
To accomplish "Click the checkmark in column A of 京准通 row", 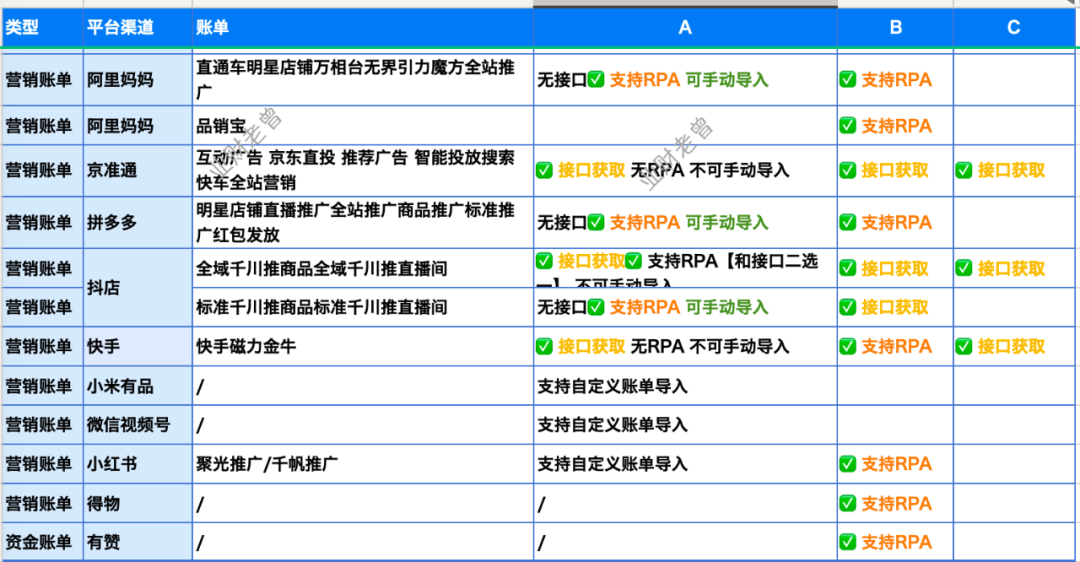I will click(544, 169).
